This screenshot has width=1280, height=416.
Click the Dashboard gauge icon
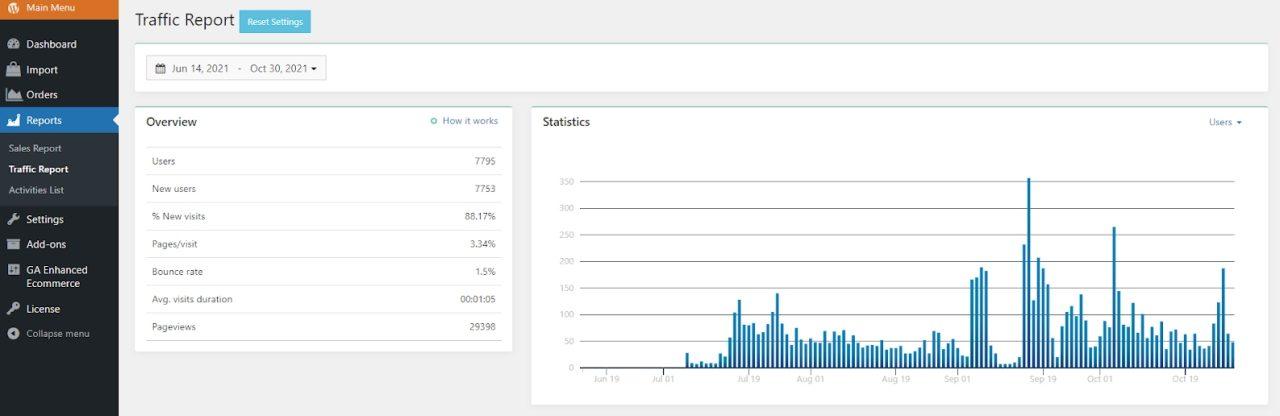(x=13, y=44)
